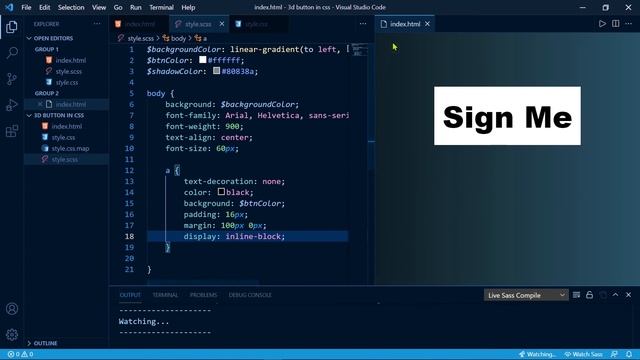Split the right editor group
This screenshot has height=360, width=640.
pyautogui.click(x=616, y=24)
